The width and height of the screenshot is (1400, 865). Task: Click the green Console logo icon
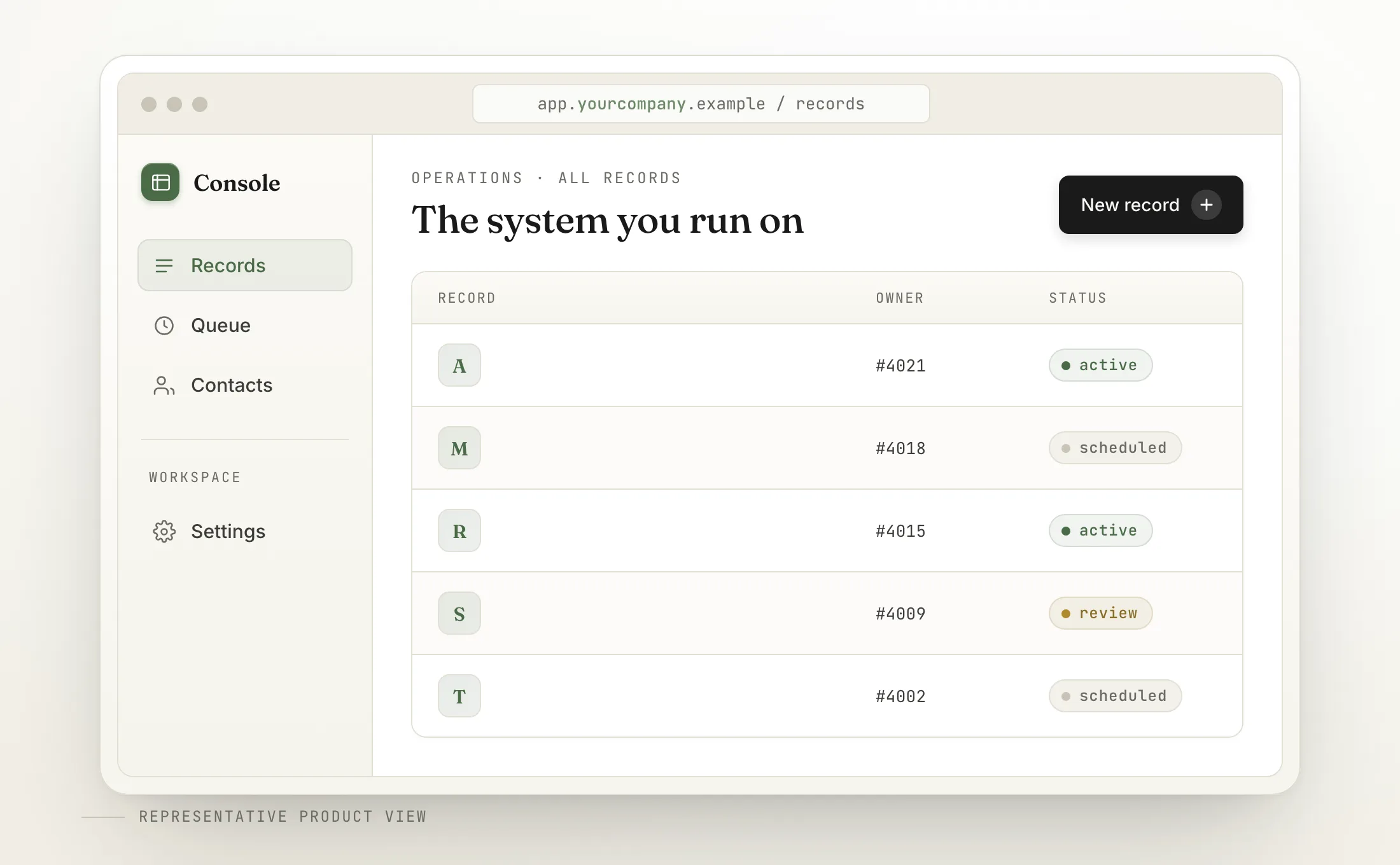pos(160,183)
